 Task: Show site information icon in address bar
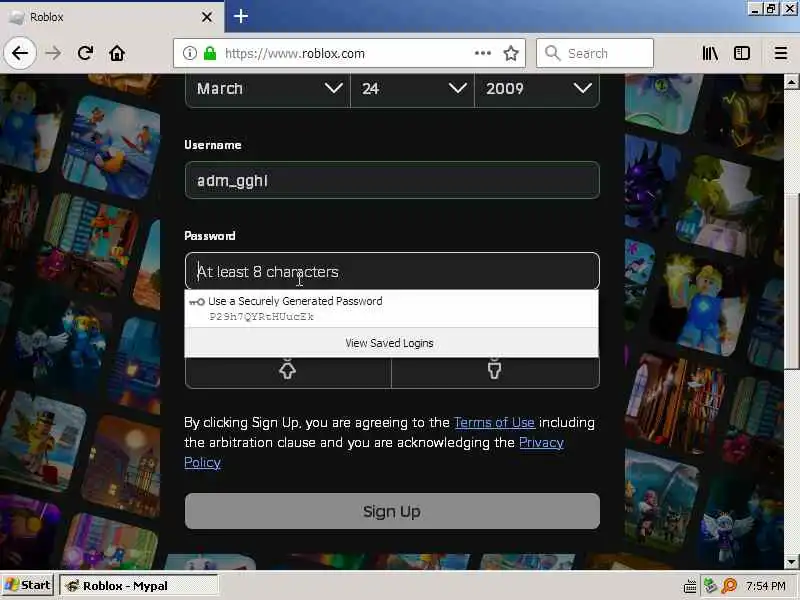click(189, 53)
